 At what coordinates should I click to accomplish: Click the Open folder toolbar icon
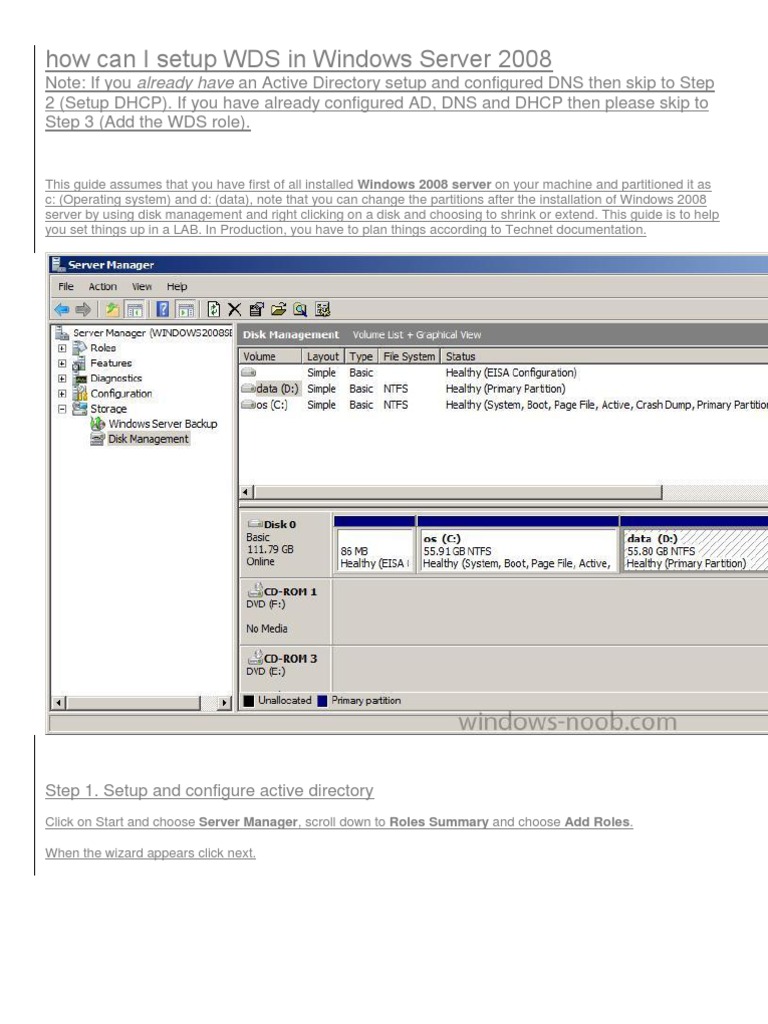(x=278, y=309)
